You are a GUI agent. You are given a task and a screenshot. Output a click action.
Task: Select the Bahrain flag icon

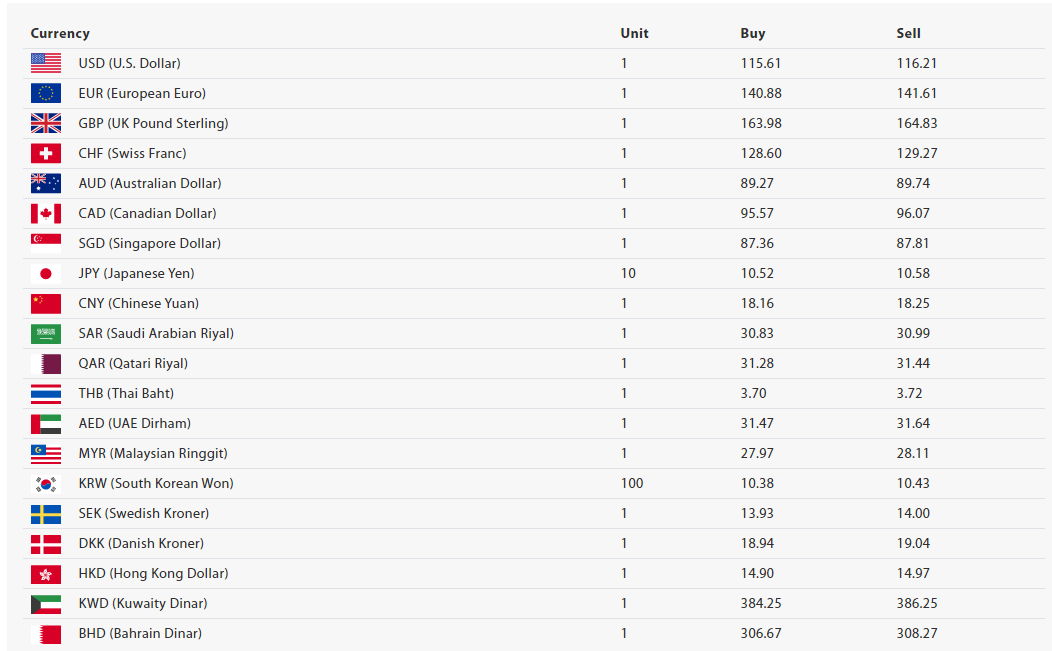tap(46, 634)
